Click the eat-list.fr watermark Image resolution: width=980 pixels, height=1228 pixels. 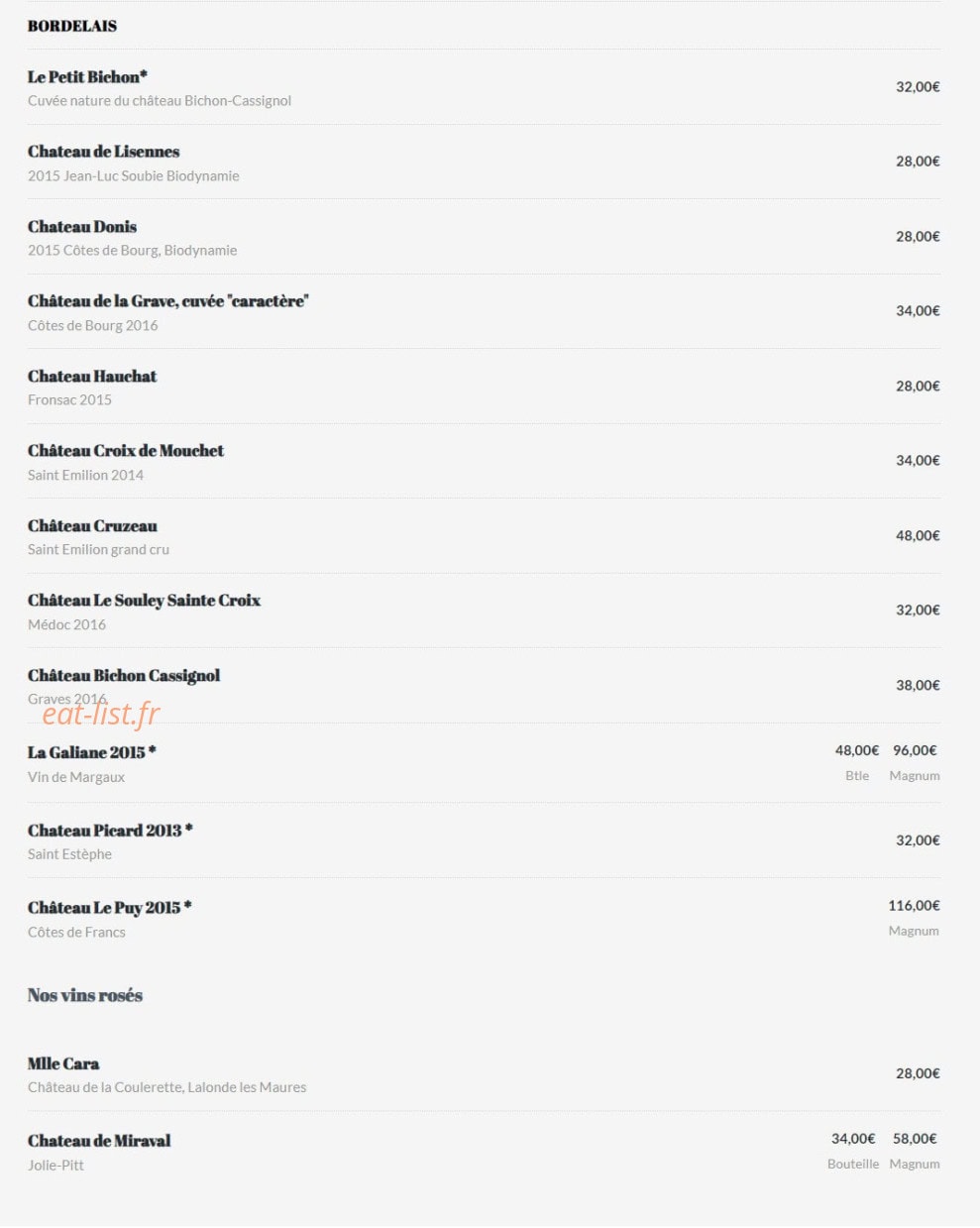point(101,712)
